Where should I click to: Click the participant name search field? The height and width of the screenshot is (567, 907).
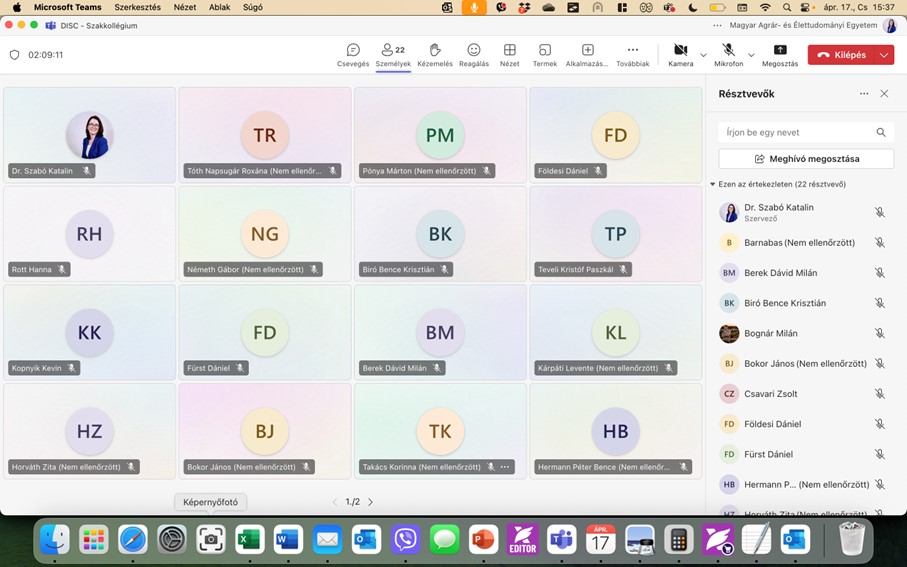point(797,132)
